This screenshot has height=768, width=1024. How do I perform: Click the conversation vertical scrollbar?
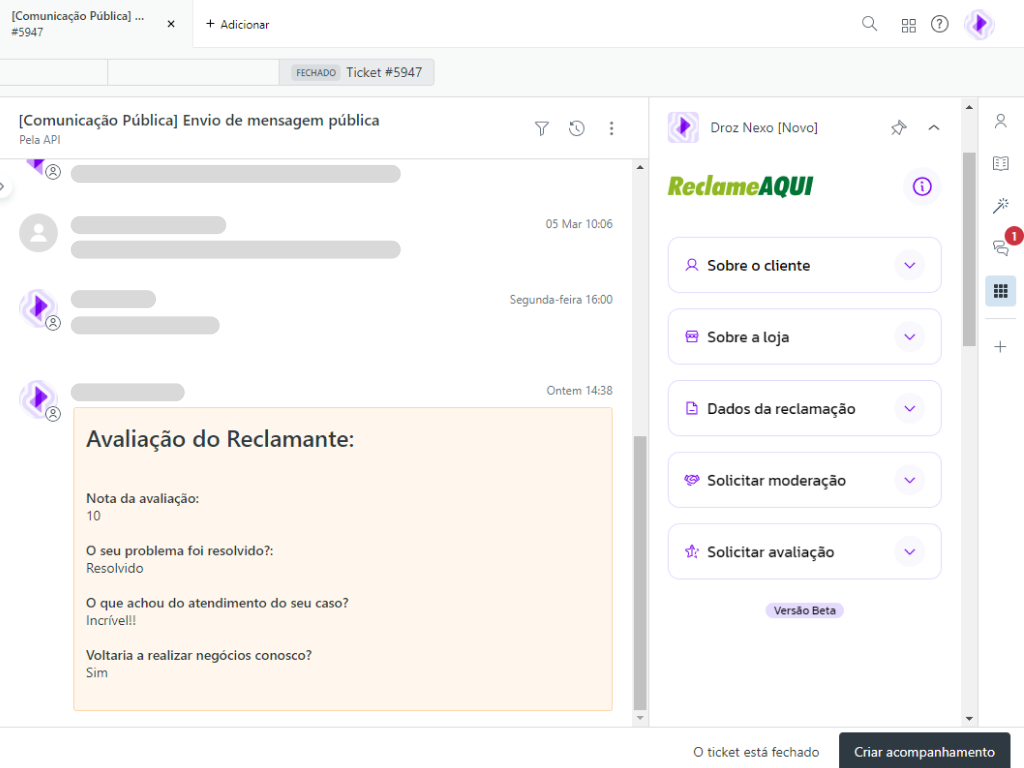640,570
